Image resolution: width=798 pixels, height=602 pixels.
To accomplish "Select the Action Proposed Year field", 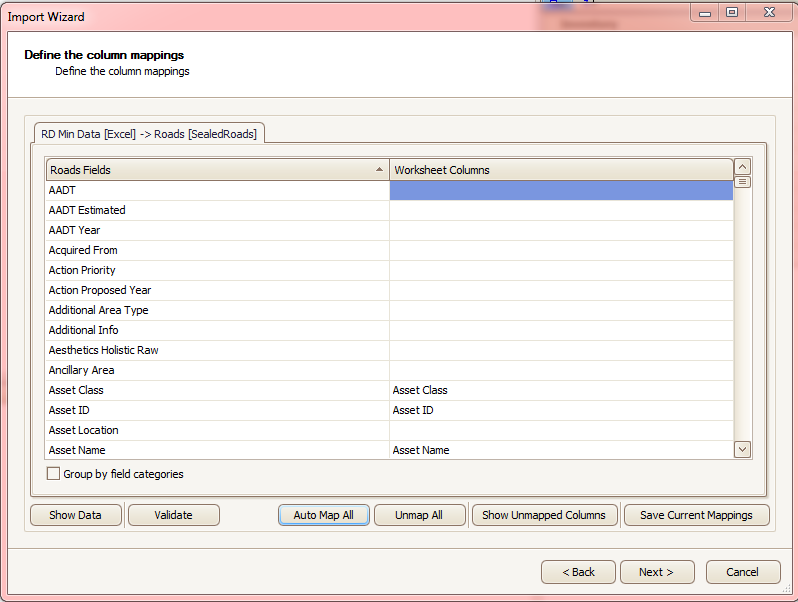I will pyautogui.click(x=218, y=290).
